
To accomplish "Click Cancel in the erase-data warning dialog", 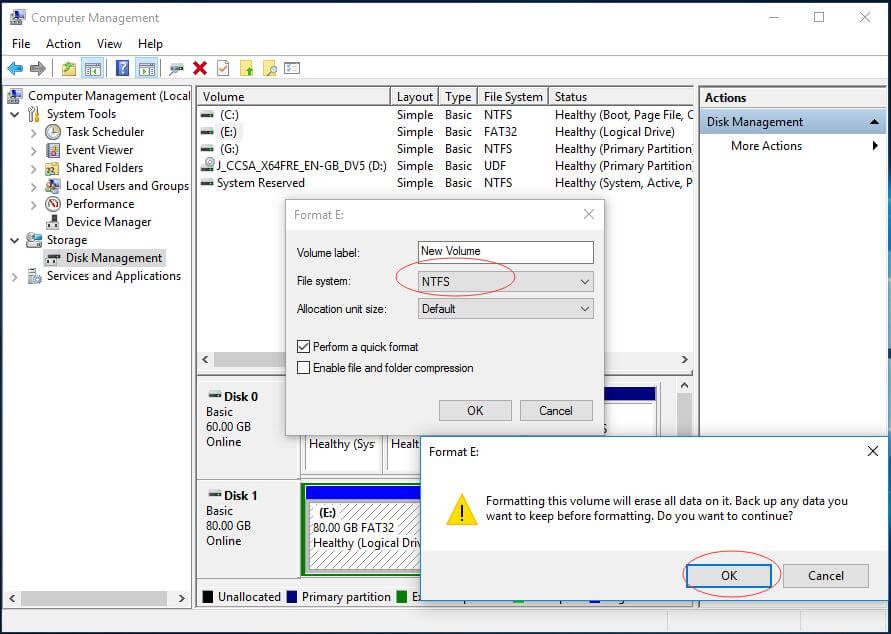I will [826, 575].
